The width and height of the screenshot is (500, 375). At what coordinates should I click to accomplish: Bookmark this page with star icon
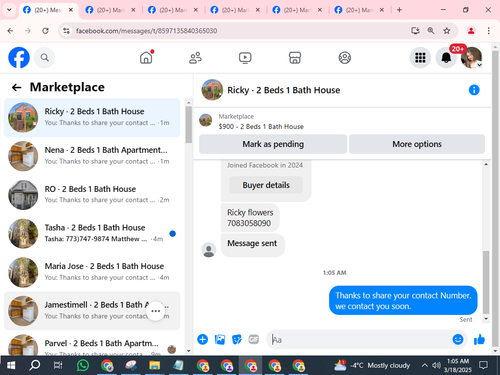pyautogui.click(x=447, y=31)
